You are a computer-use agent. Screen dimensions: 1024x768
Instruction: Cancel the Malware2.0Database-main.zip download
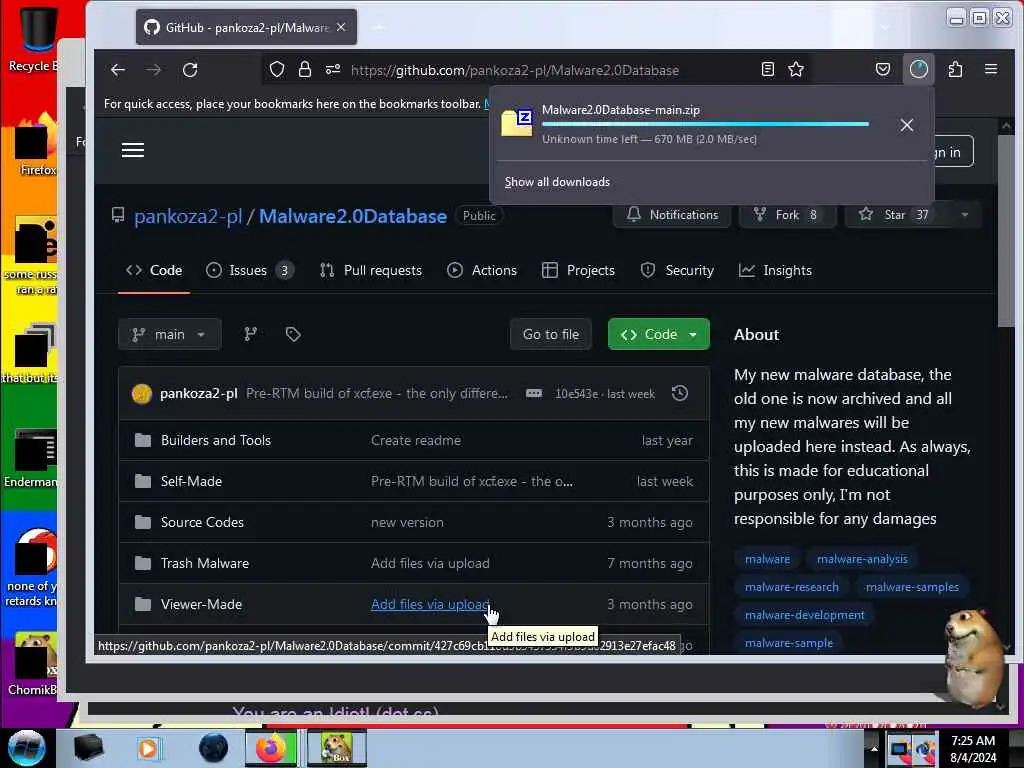906,125
